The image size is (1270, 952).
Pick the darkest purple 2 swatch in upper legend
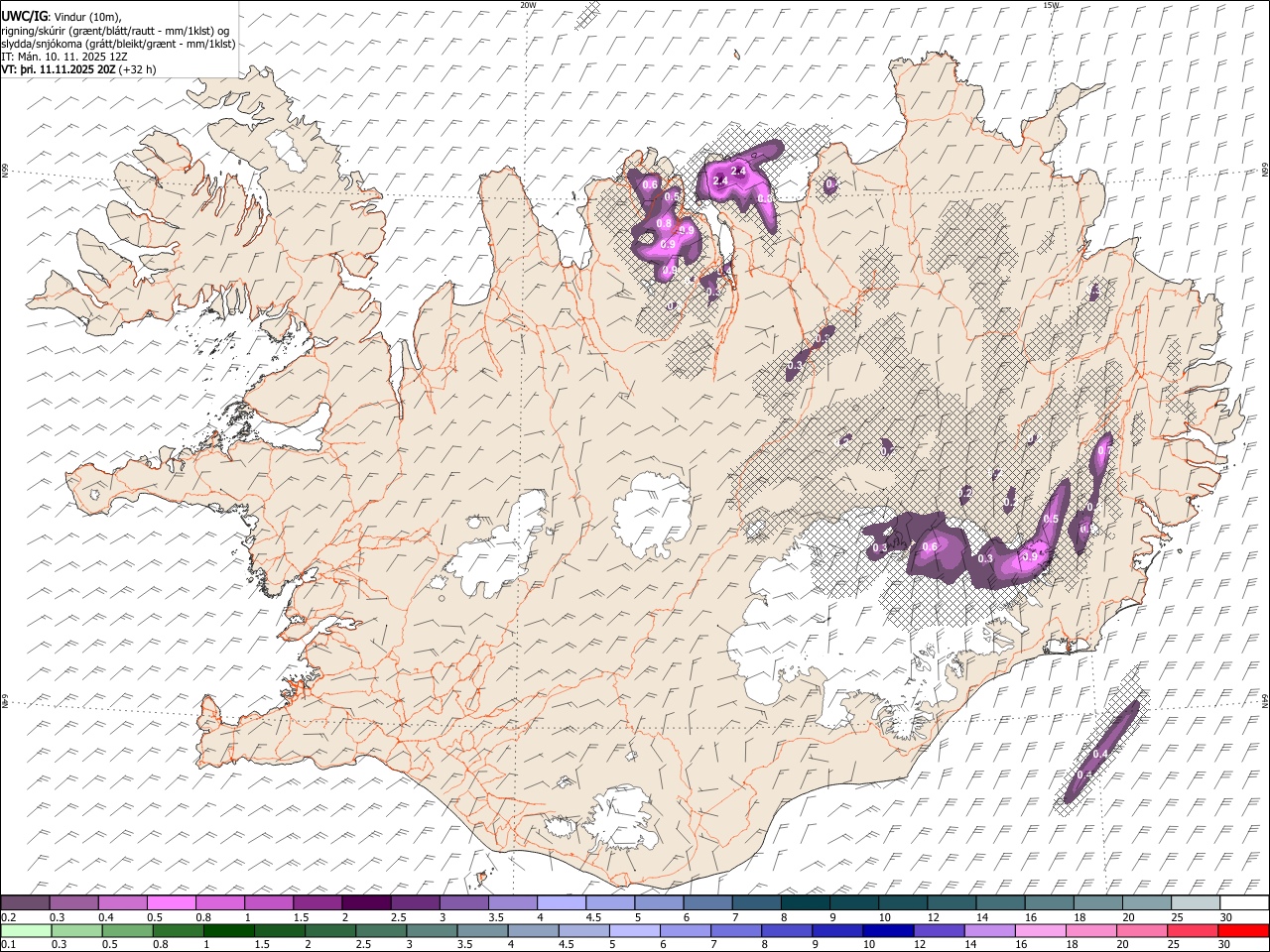pyautogui.click(x=366, y=903)
